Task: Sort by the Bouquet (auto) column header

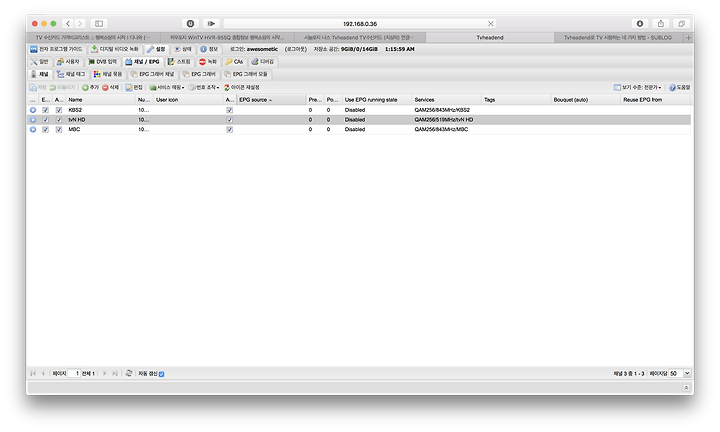Action: pyautogui.click(x=585, y=100)
